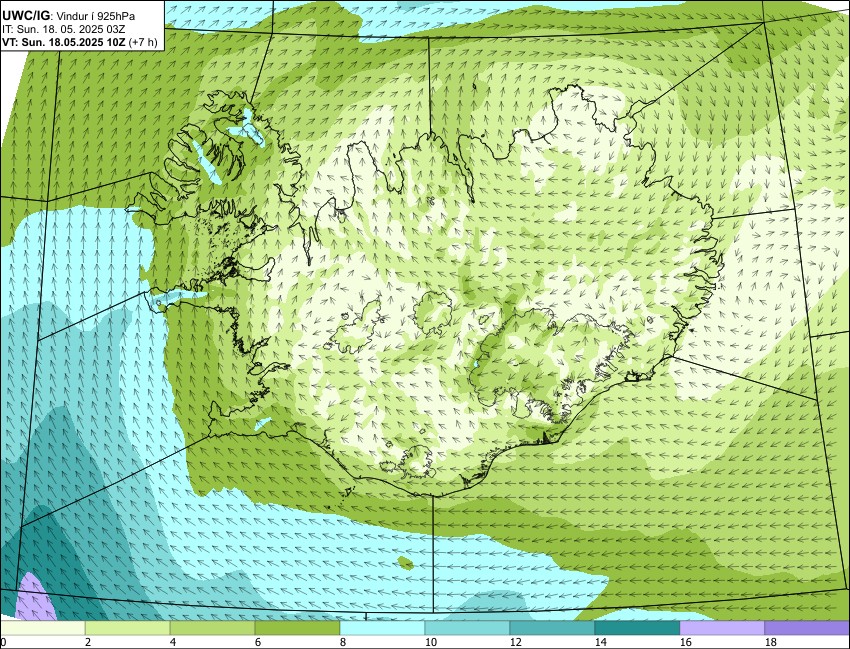Click legend scale label "0"

(x=3, y=642)
